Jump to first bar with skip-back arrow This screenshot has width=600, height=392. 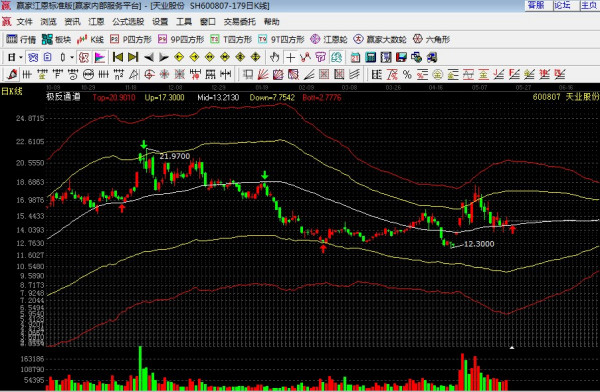click(118, 57)
